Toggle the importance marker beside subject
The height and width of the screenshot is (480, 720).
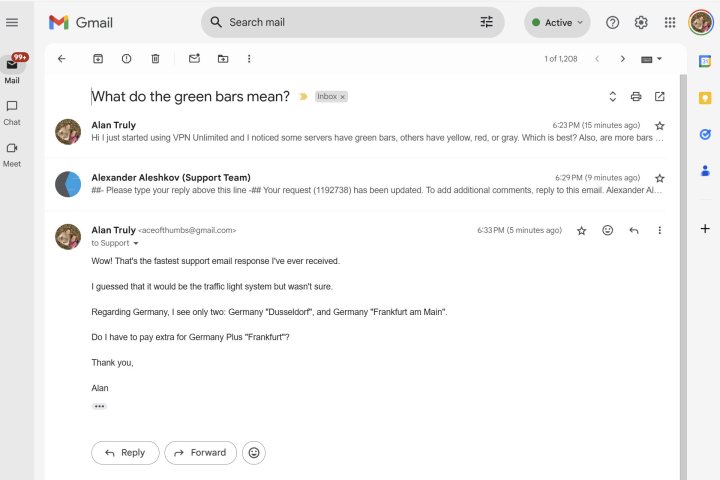pos(303,97)
